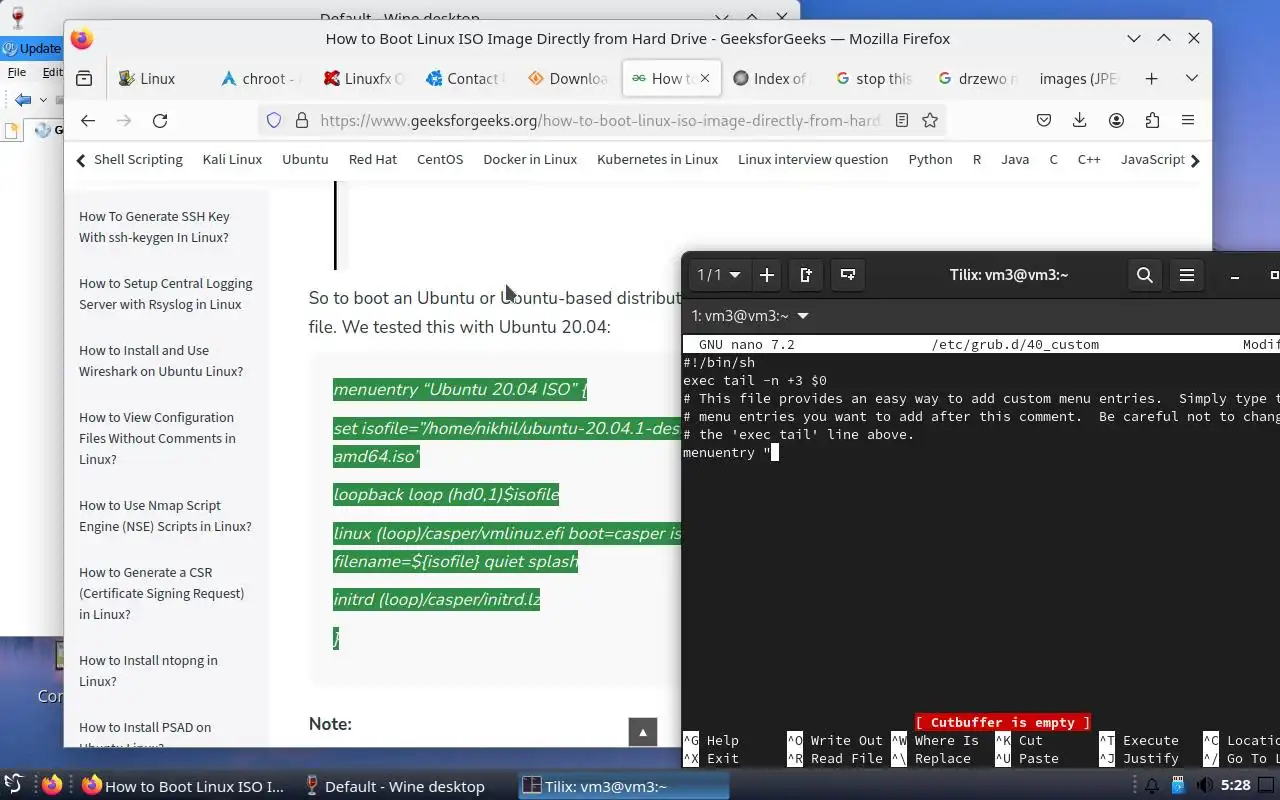This screenshot has height=800, width=1280.
Task: Open 'Setup Central Logging Server with Rsyslog' article
Action: (x=166, y=294)
